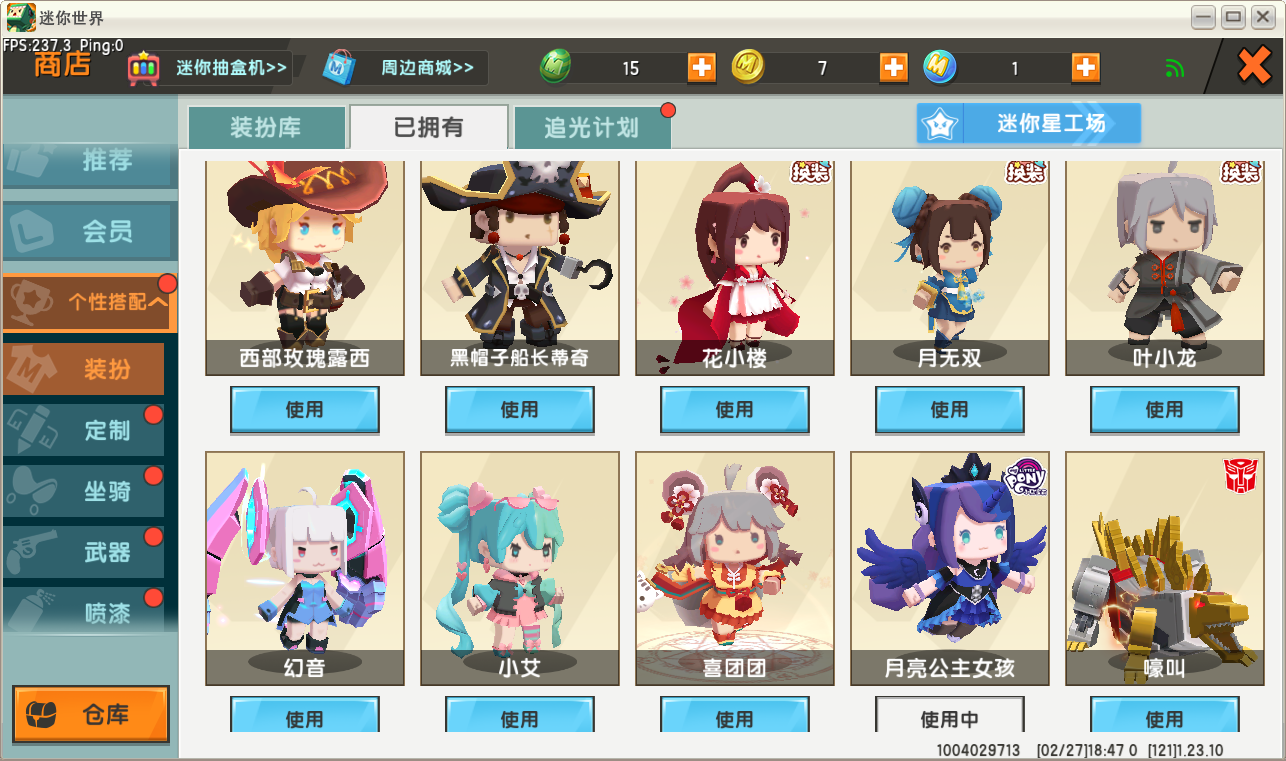Open 迷你星工场 star workshop
The height and width of the screenshot is (761, 1286).
[x=1029, y=124]
